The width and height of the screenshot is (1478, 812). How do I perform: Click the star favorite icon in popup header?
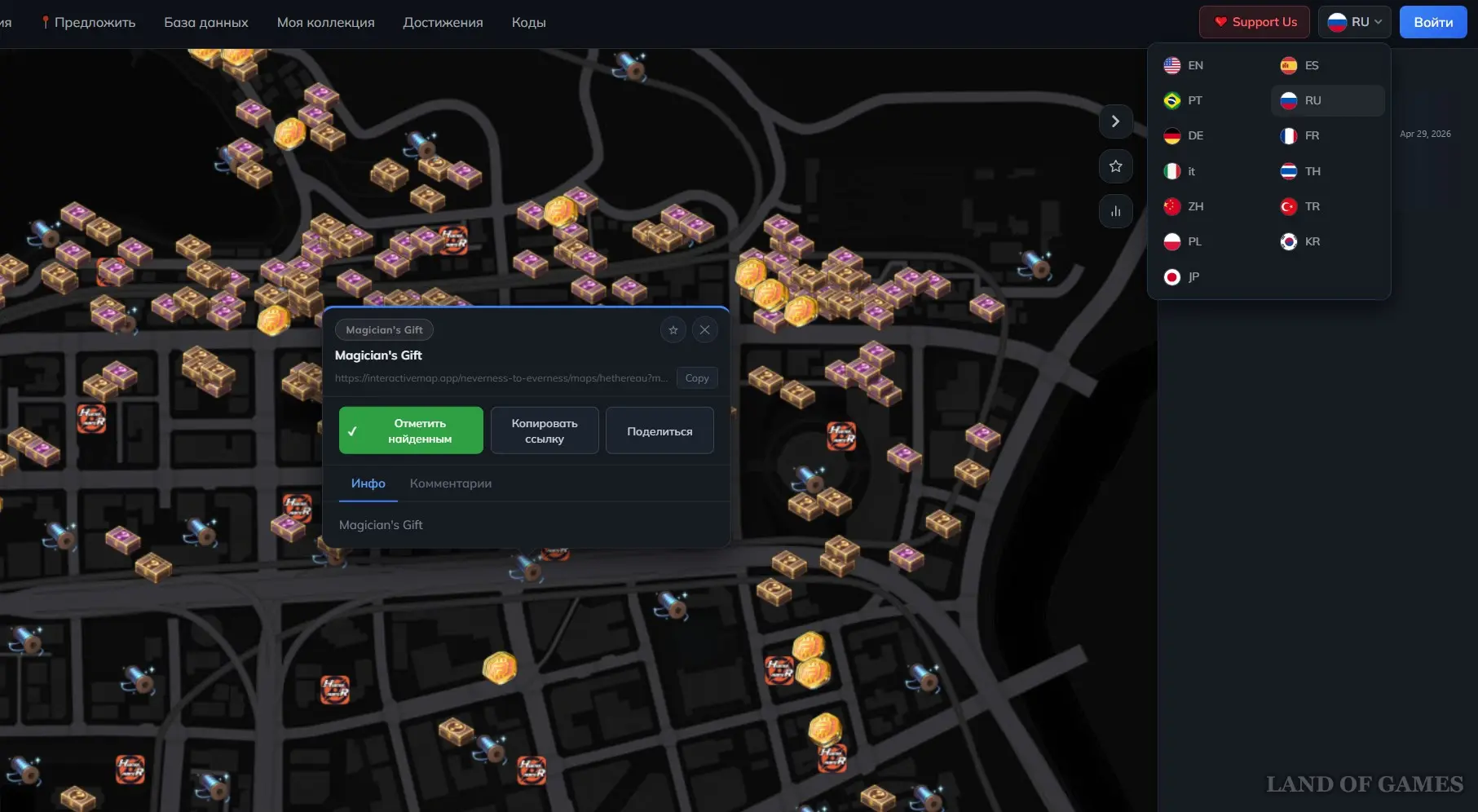coord(673,330)
